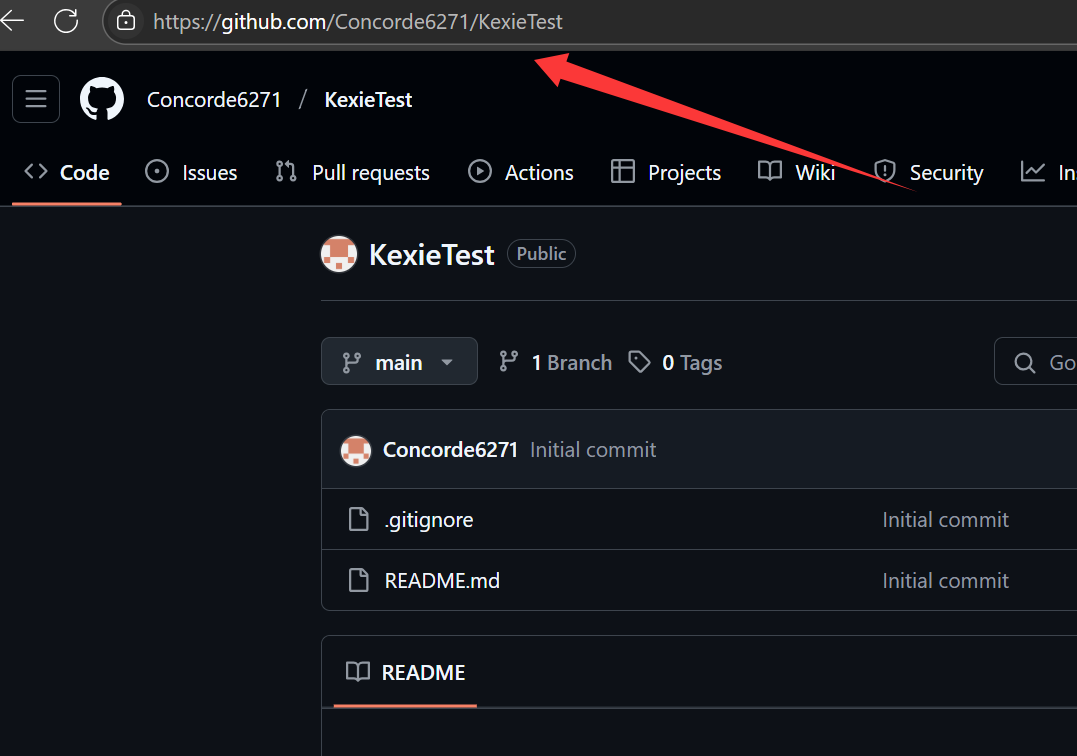1077x756 pixels.
Task: Open the Issues tab
Action: point(191,172)
